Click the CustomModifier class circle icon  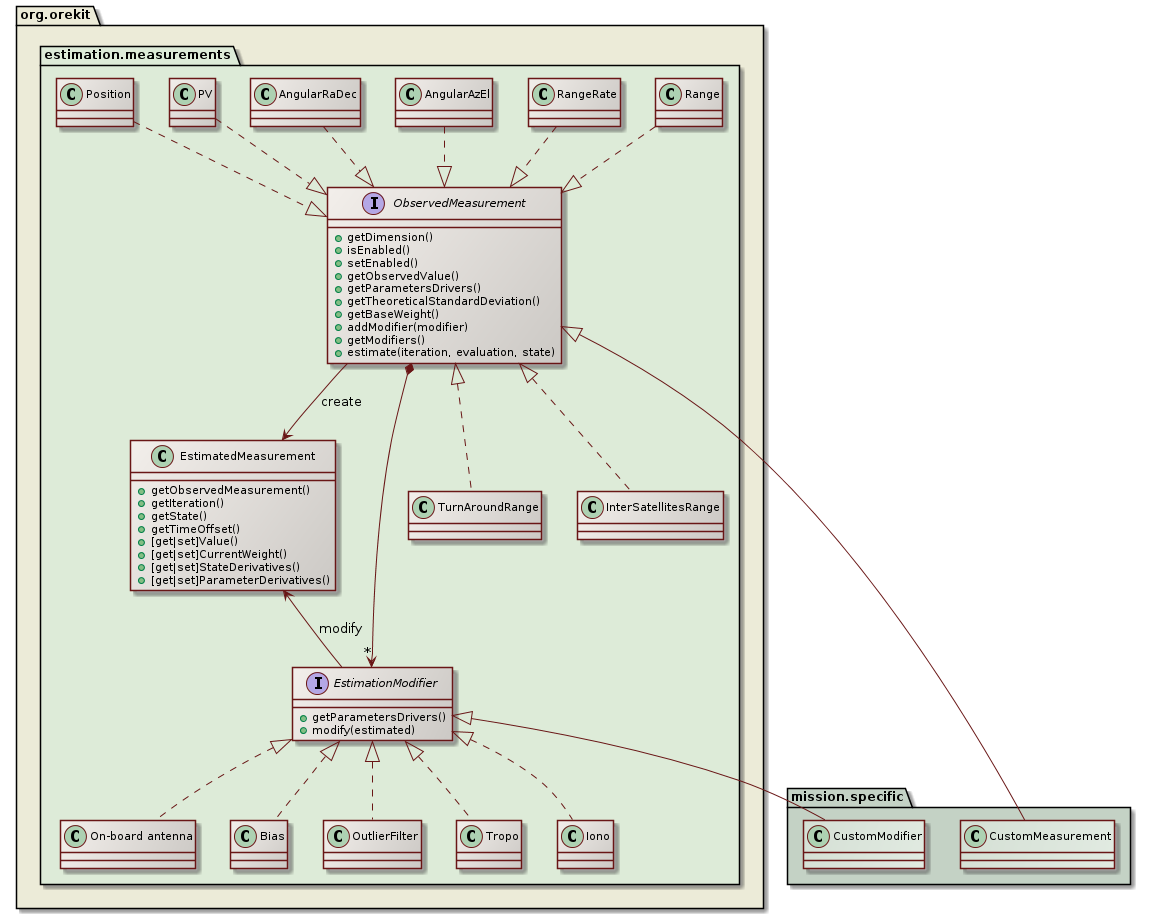[817, 837]
